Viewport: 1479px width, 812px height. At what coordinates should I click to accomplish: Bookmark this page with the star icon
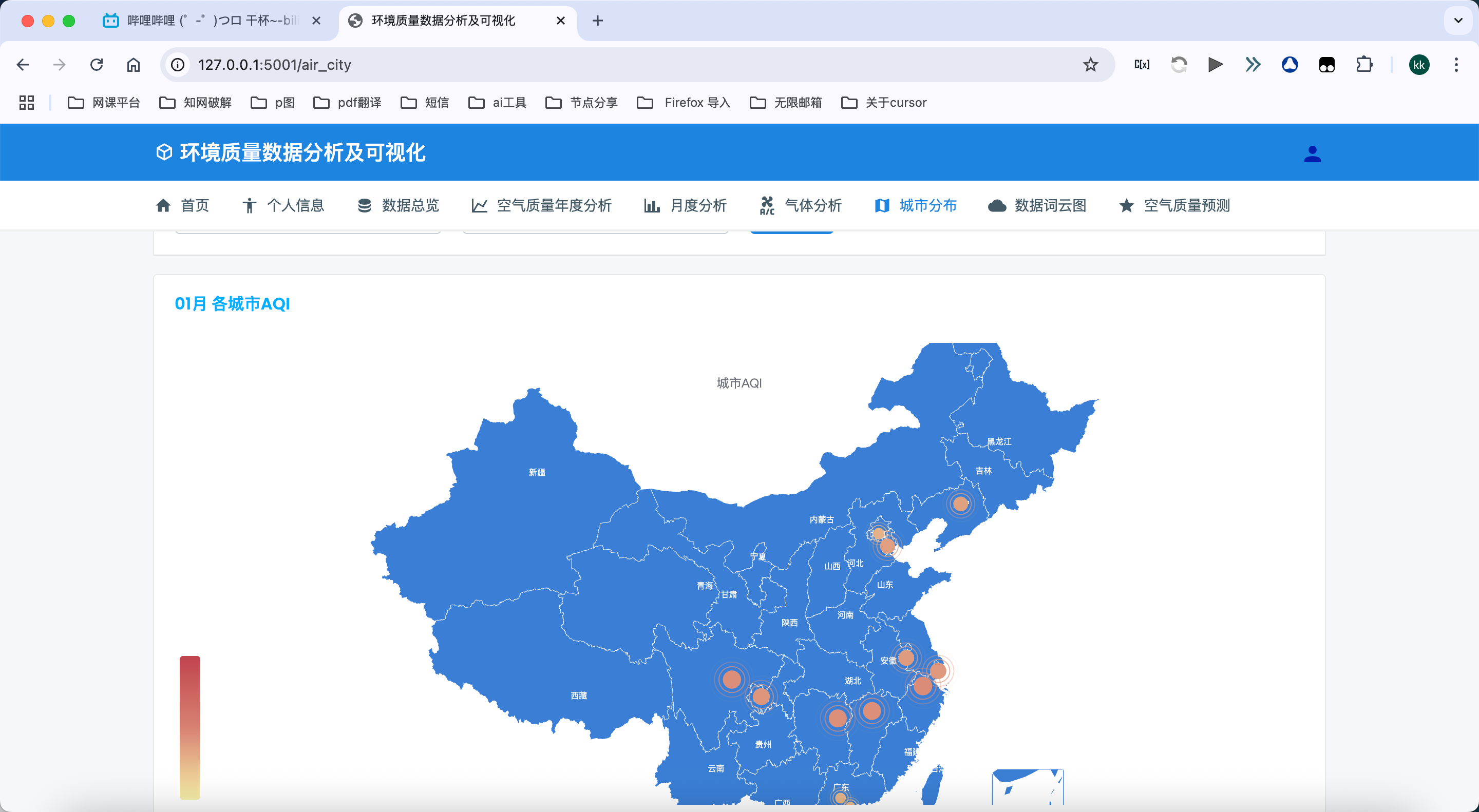tap(1090, 65)
